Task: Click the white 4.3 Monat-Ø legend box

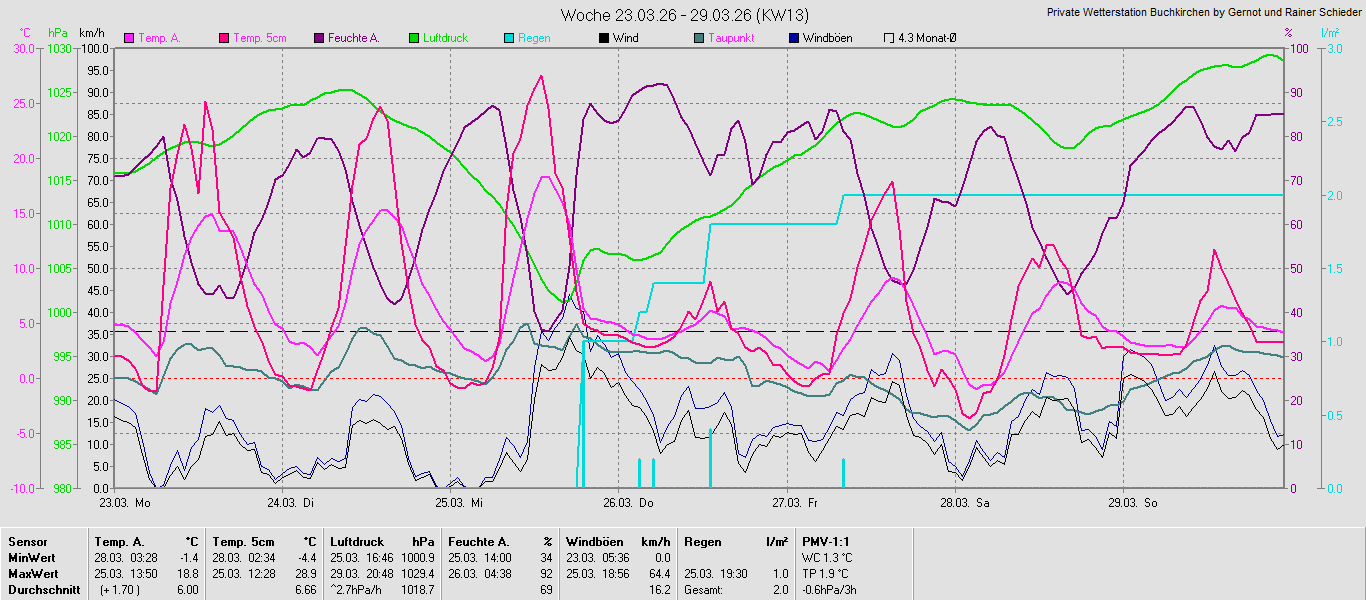Action: tap(888, 38)
